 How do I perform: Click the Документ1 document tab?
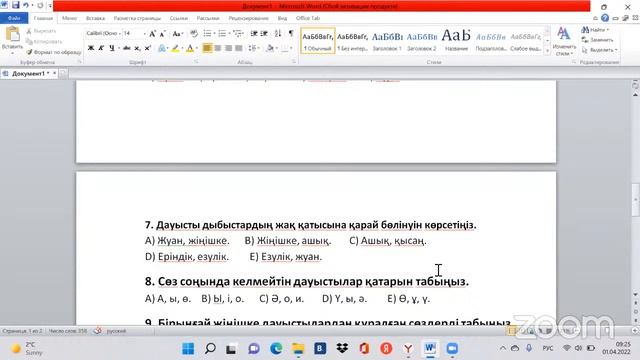pyautogui.click(x=29, y=73)
